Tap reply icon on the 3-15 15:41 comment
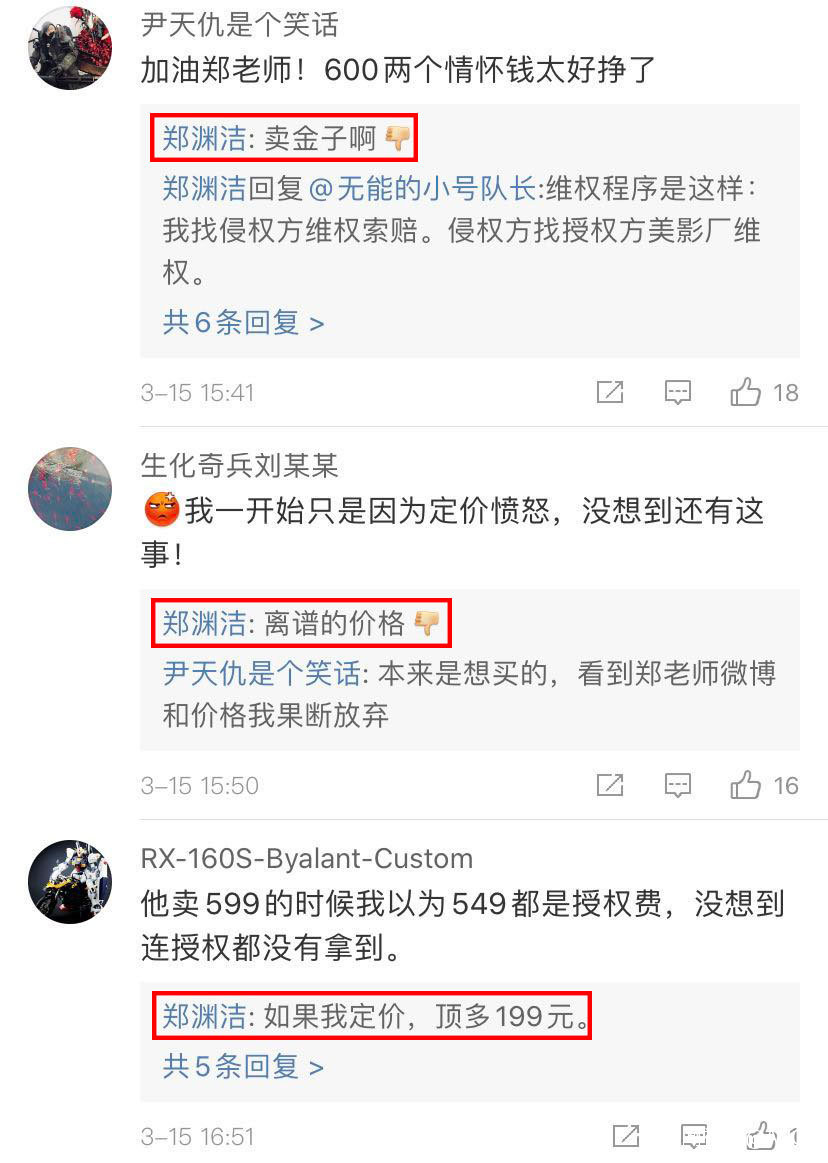828x1163 pixels. coord(677,392)
